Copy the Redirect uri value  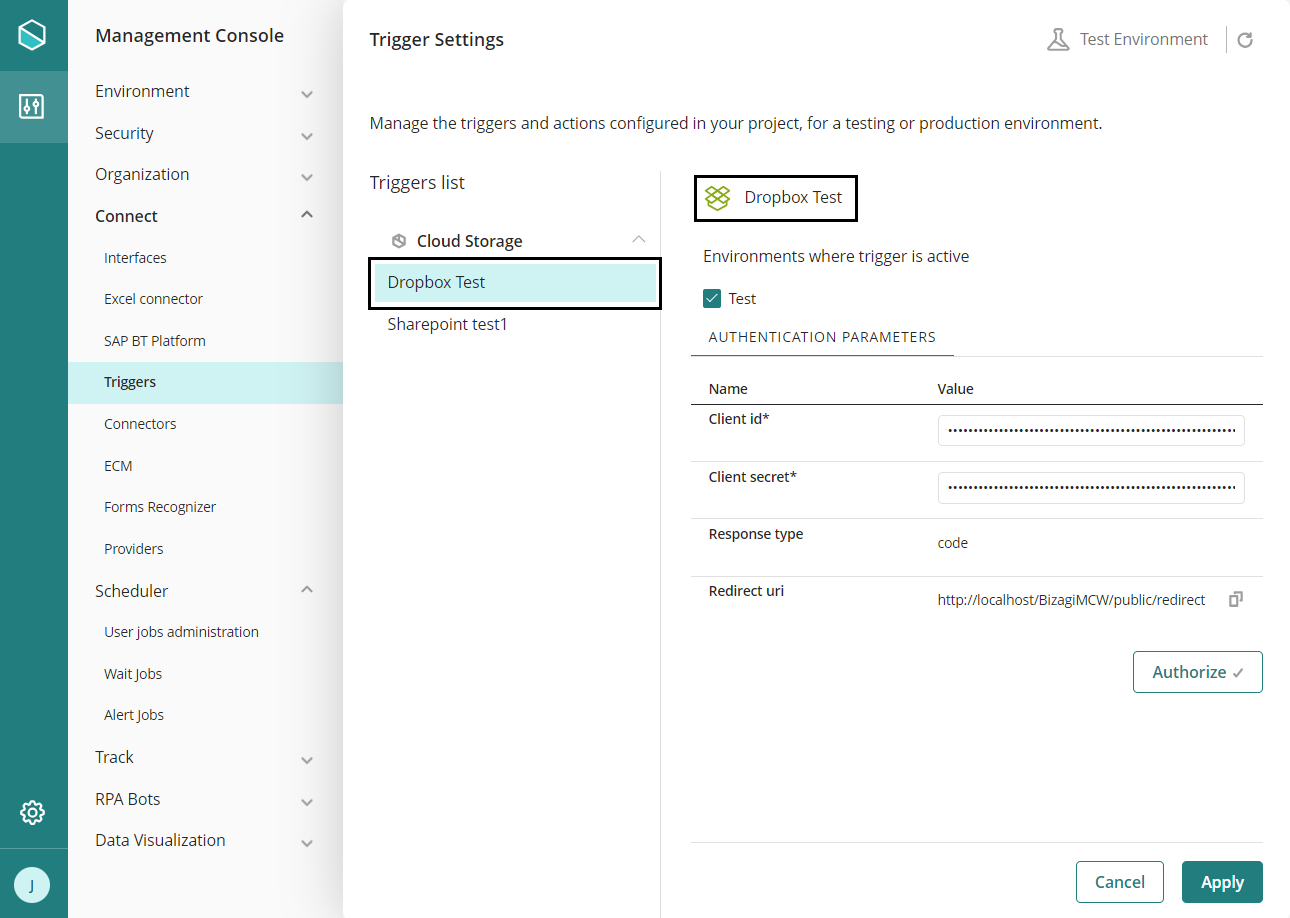click(1236, 599)
